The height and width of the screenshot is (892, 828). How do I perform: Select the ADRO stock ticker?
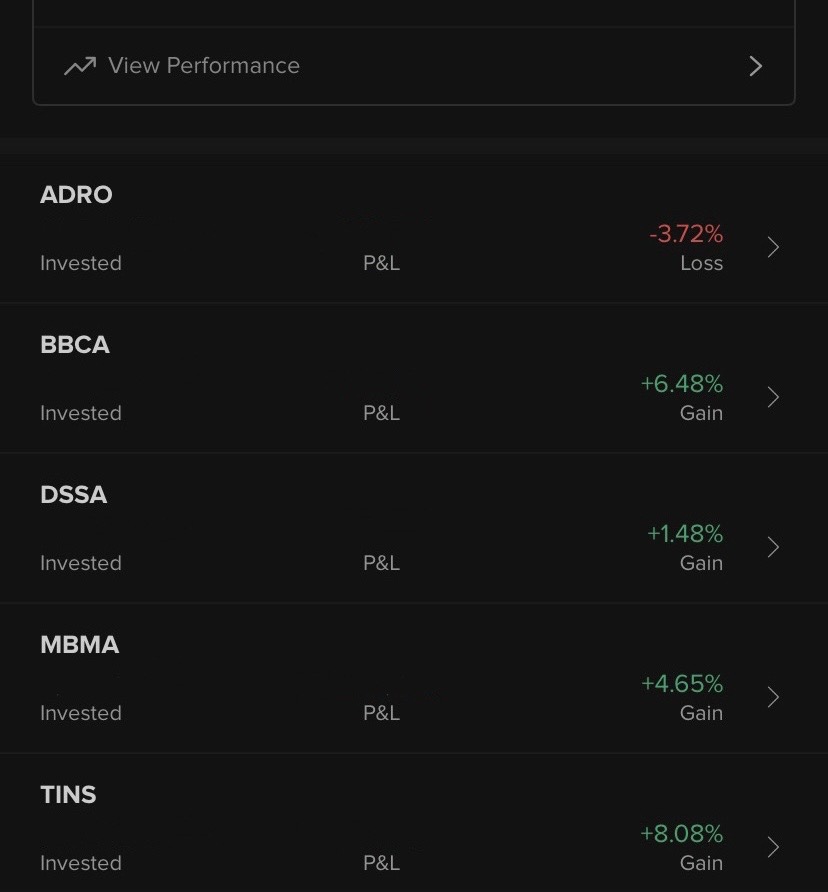(76, 195)
